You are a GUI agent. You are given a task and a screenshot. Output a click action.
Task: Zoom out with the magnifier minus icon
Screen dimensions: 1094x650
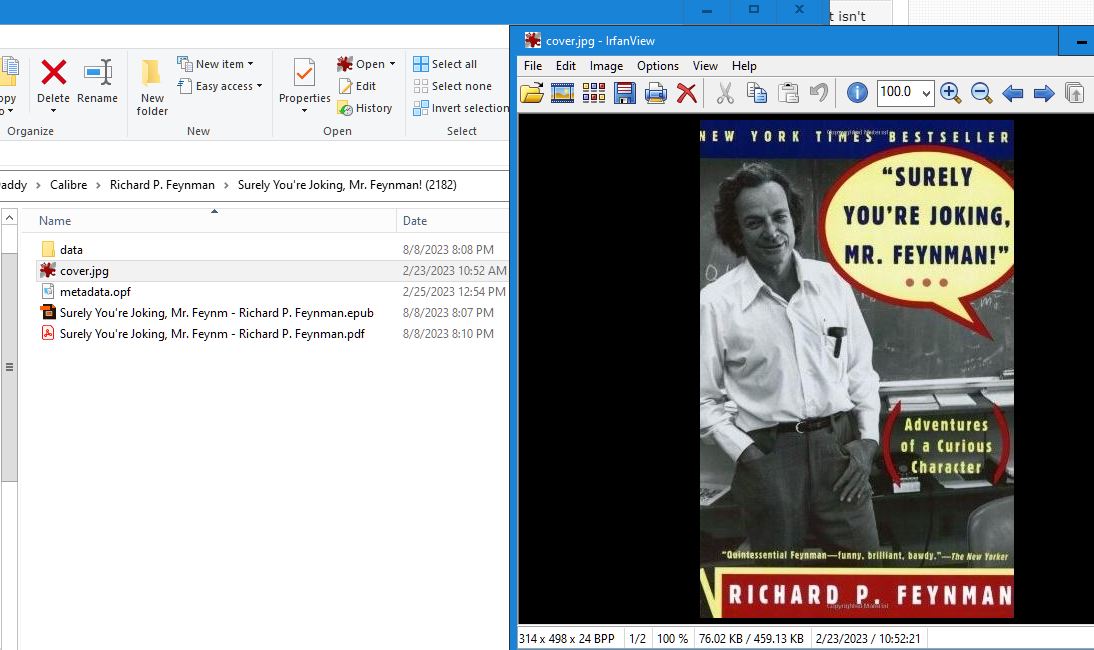[x=981, y=93]
